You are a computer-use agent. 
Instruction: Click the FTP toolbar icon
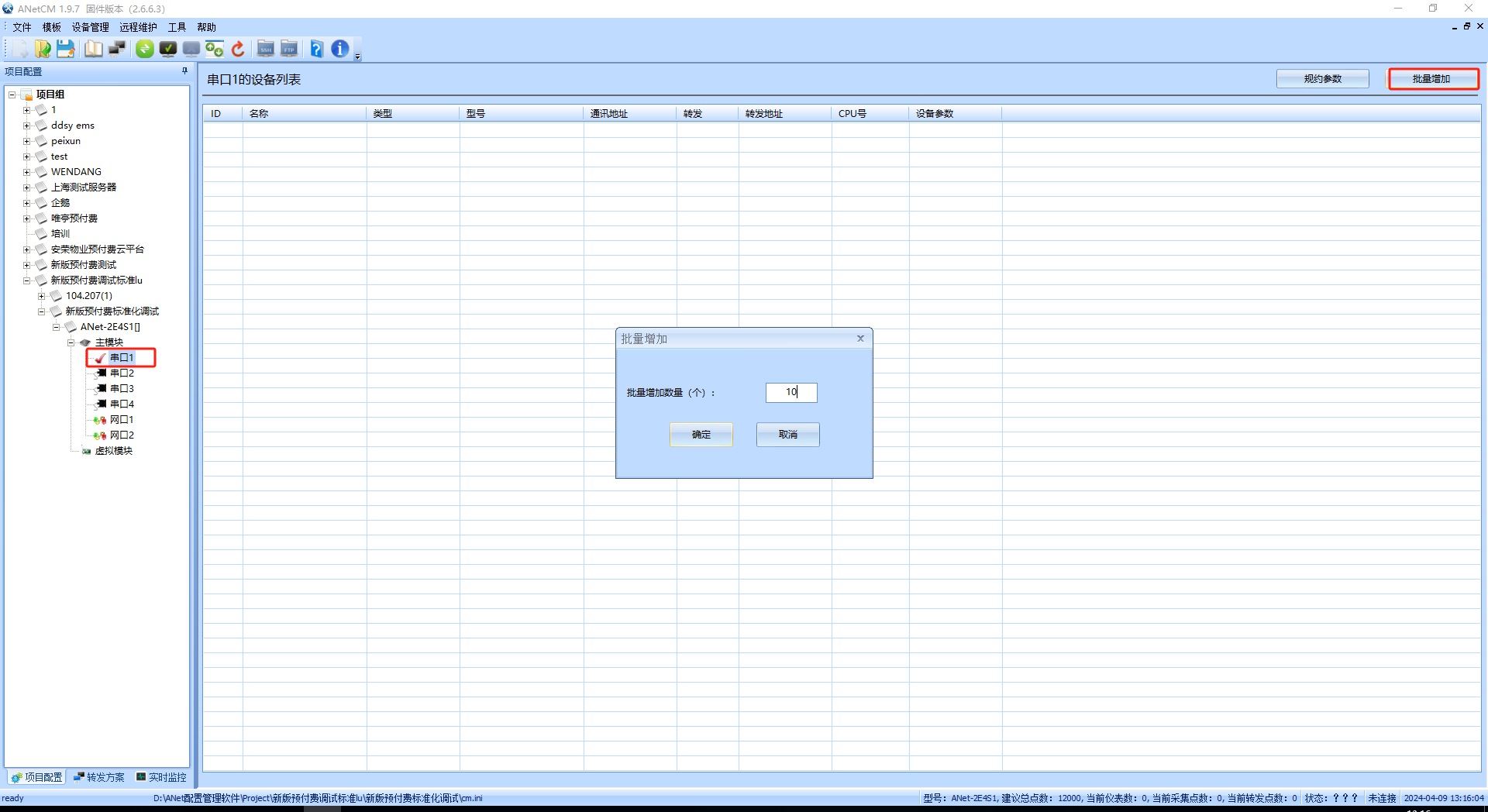pyautogui.click(x=289, y=49)
